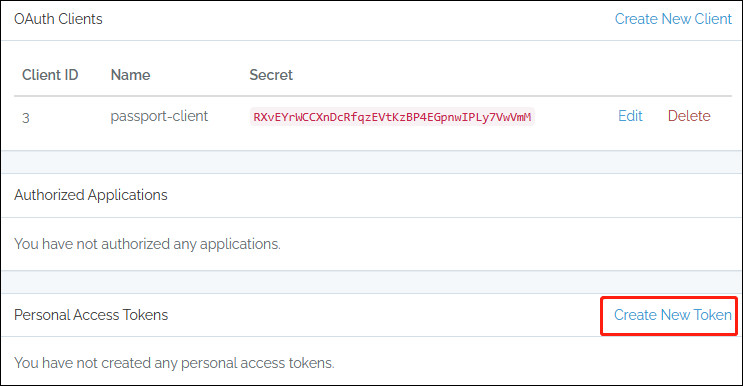Screen dimensions: 743x386
Task: Click empty space between secret code and Edit
Action: [576, 117]
